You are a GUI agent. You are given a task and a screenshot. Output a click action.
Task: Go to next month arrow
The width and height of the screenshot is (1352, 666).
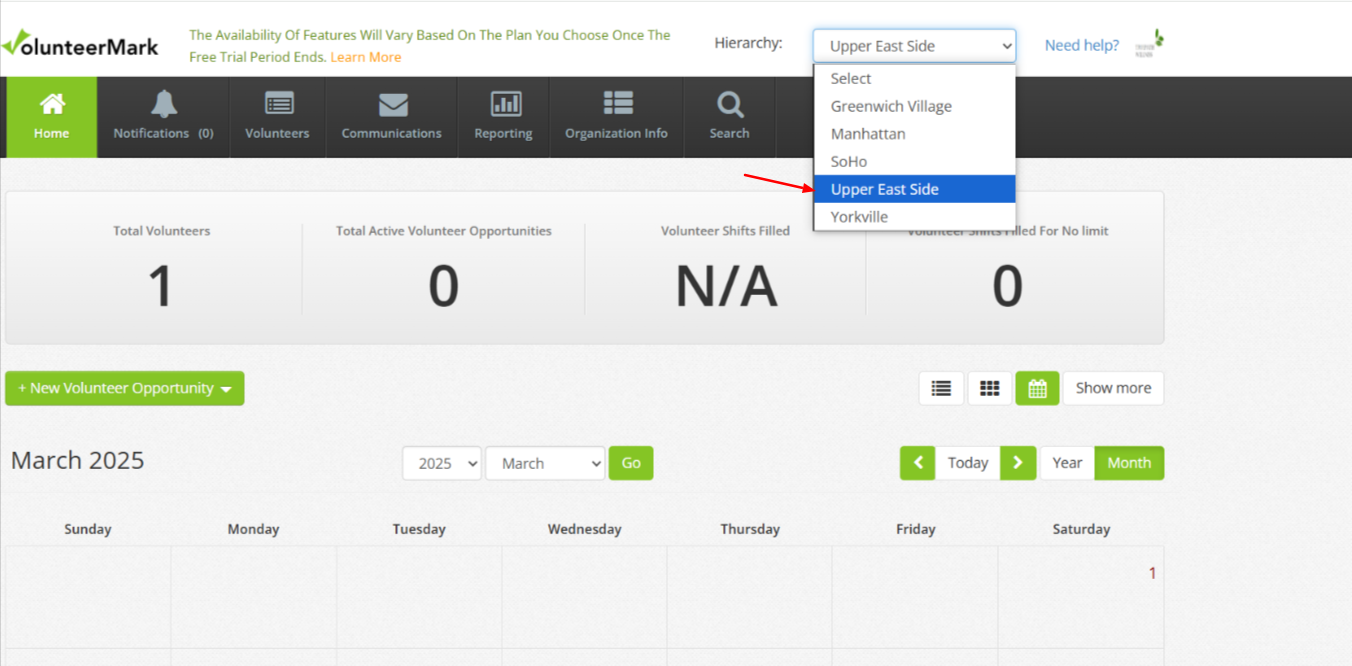(1018, 463)
